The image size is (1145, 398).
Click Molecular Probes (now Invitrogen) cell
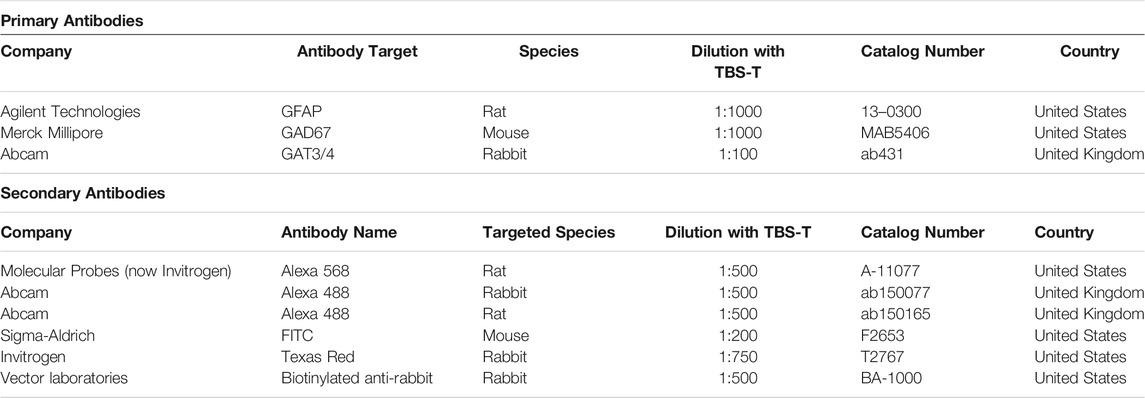tap(116, 272)
